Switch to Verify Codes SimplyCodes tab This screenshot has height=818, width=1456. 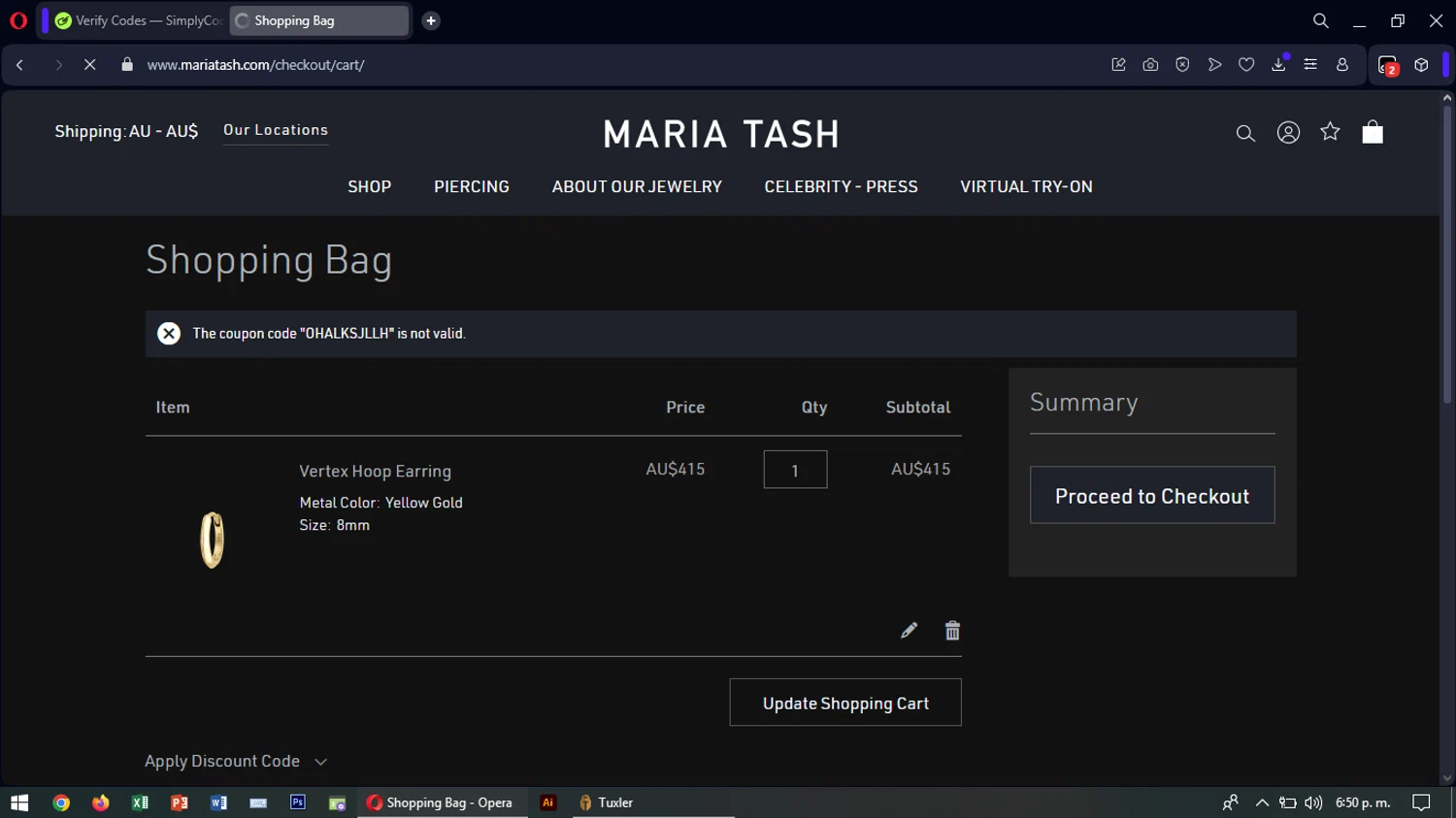point(139,20)
